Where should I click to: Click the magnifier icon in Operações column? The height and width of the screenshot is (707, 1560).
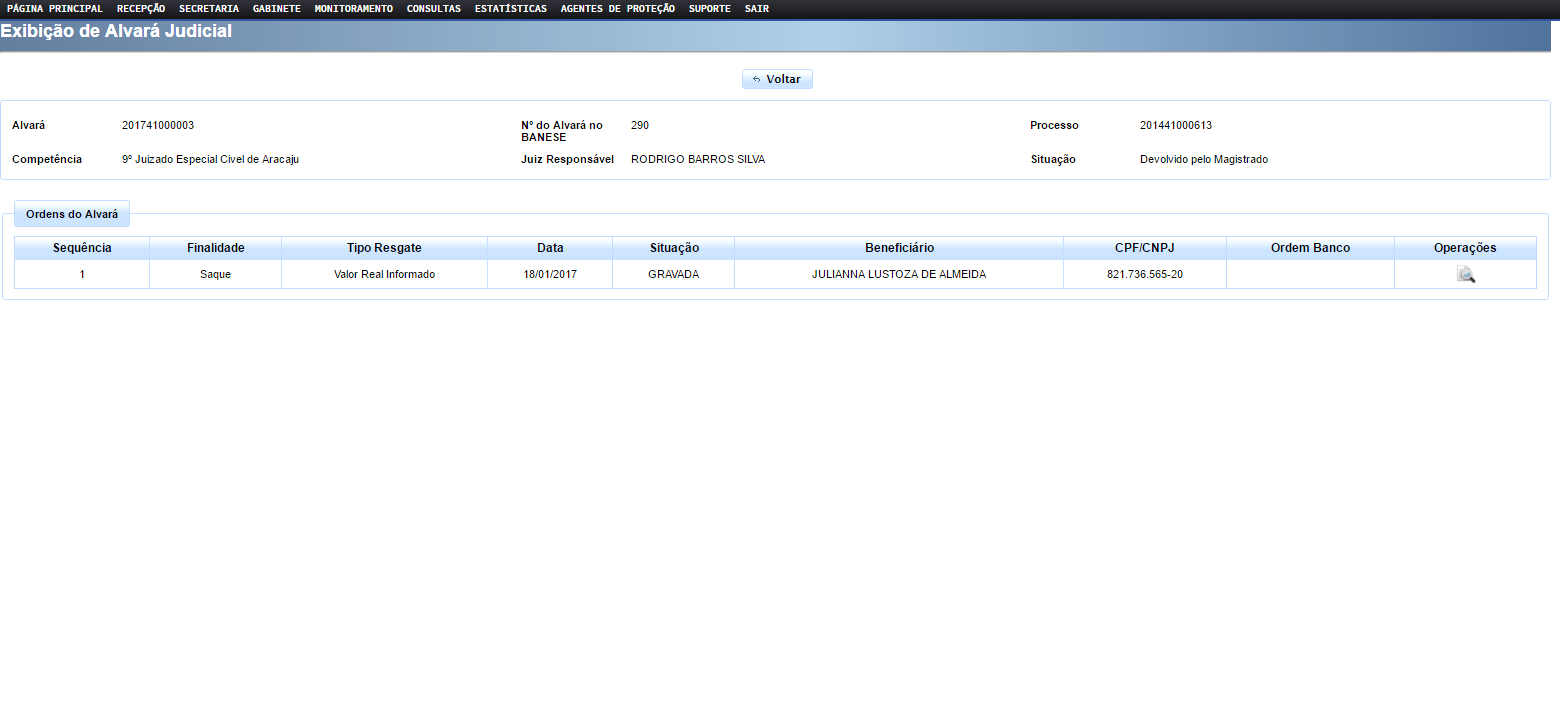1465,275
